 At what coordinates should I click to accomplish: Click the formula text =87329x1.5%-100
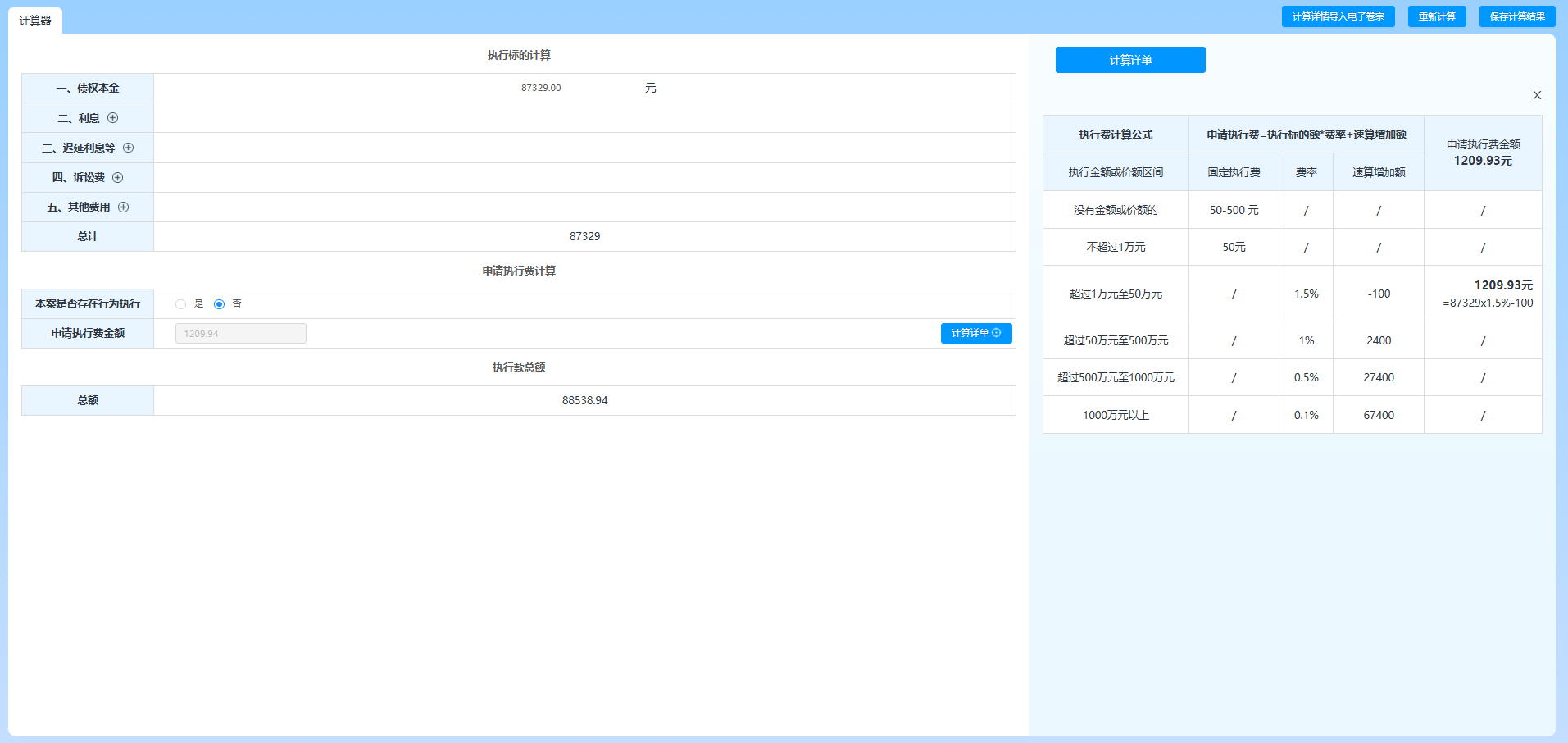1488,303
